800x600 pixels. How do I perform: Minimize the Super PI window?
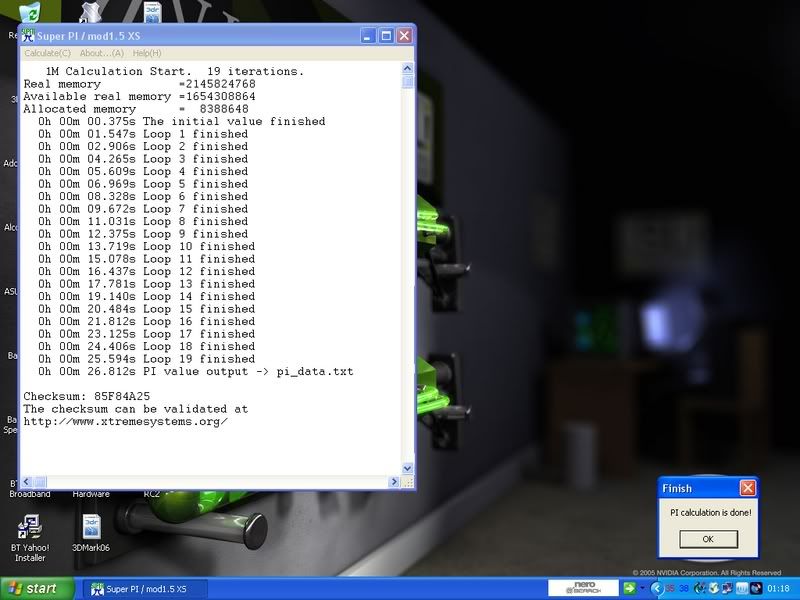tap(368, 36)
